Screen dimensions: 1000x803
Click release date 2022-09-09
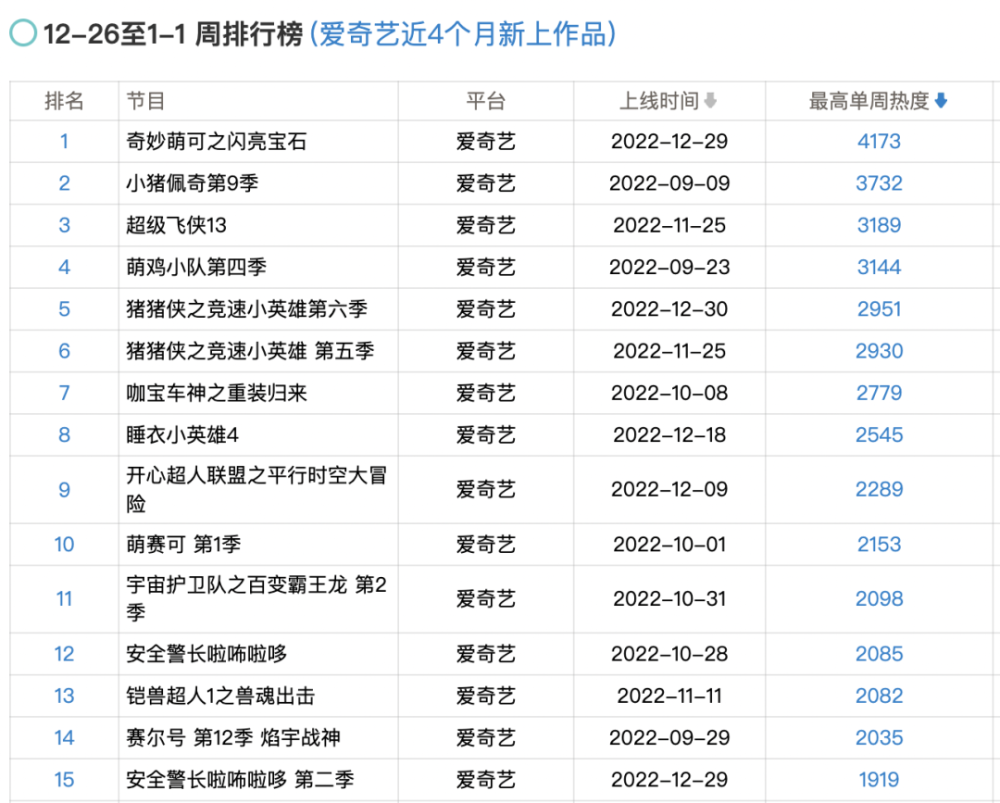(x=669, y=183)
